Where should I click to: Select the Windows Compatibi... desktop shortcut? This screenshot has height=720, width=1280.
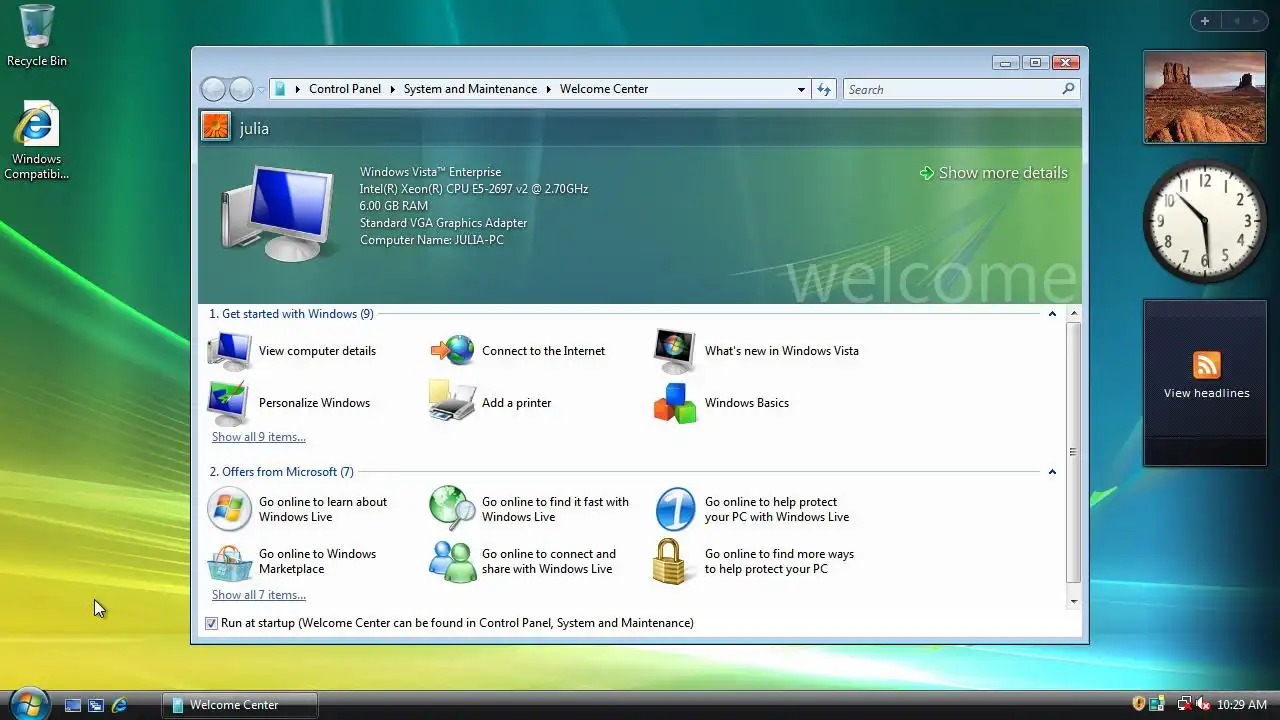(37, 141)
